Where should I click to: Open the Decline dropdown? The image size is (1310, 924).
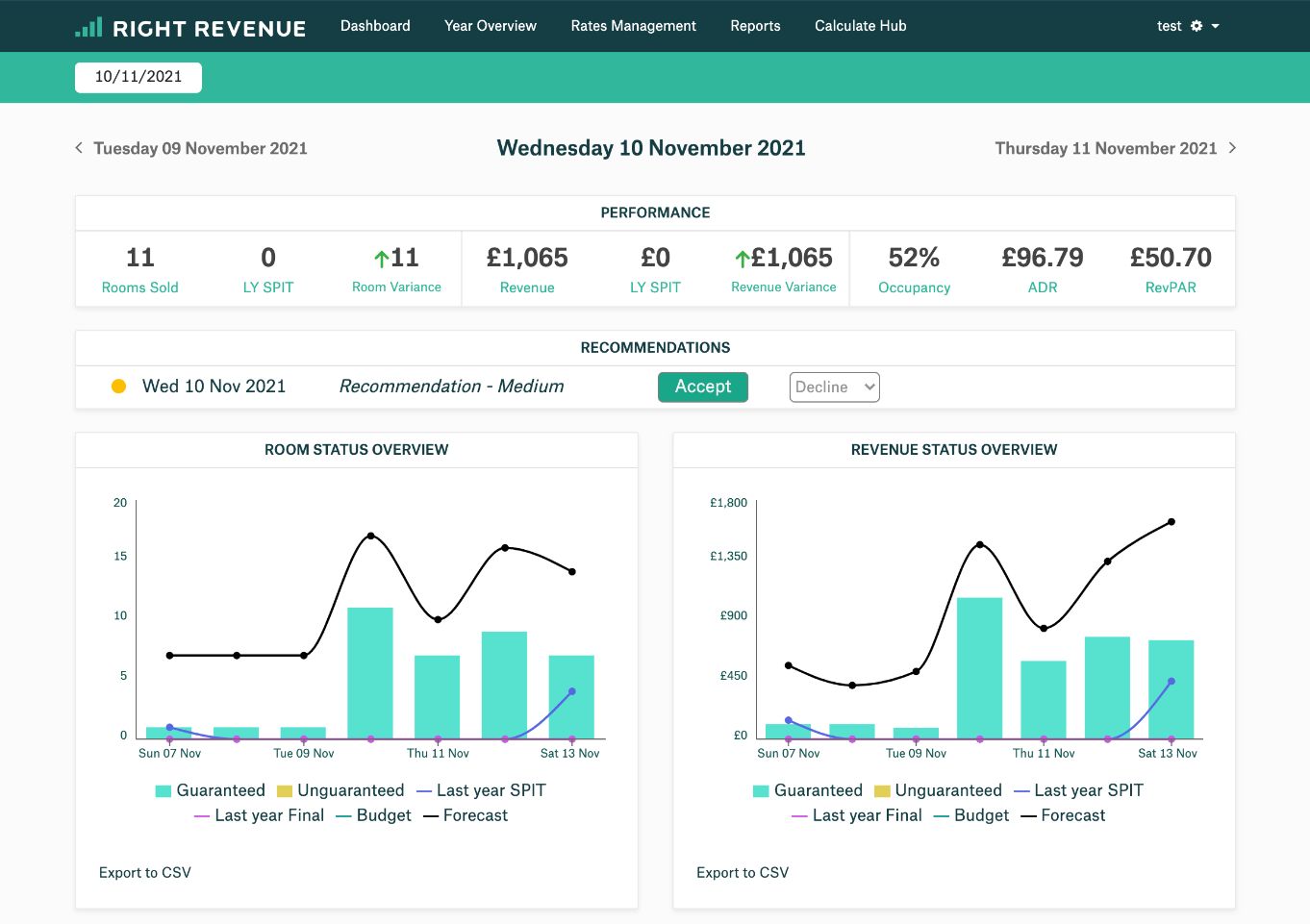point(834,387)
